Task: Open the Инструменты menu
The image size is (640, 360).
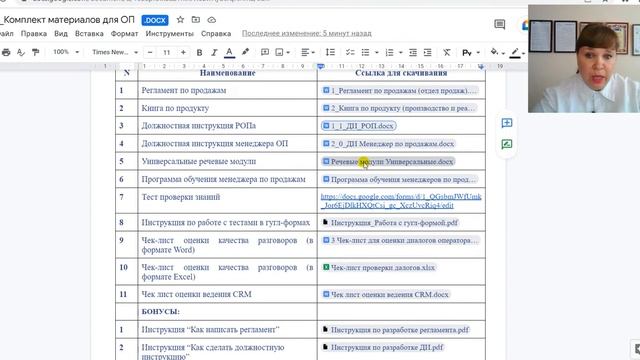Action: click(x=169, y=33)
